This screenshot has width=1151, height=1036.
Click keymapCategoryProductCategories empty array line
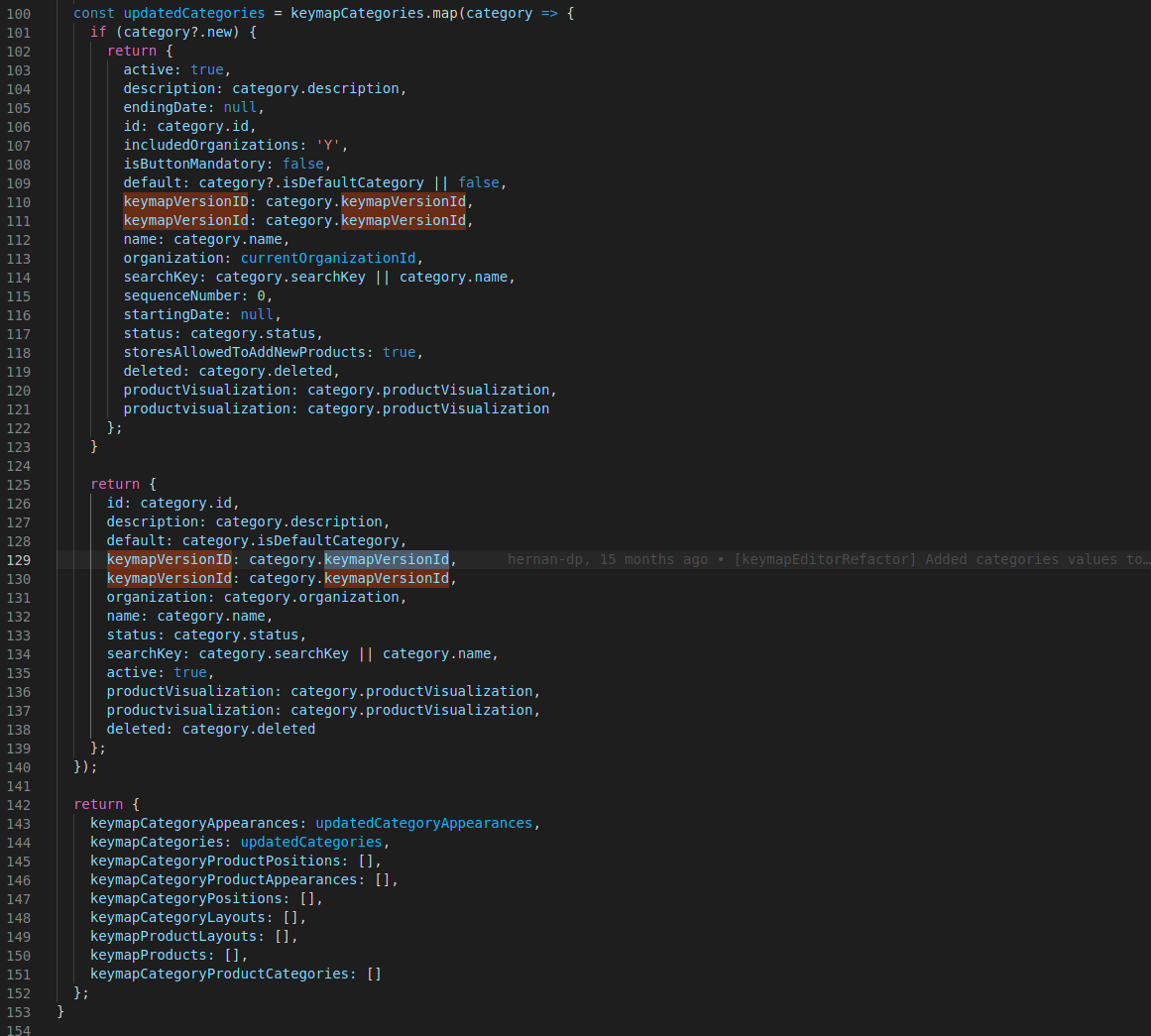point(235,974)
